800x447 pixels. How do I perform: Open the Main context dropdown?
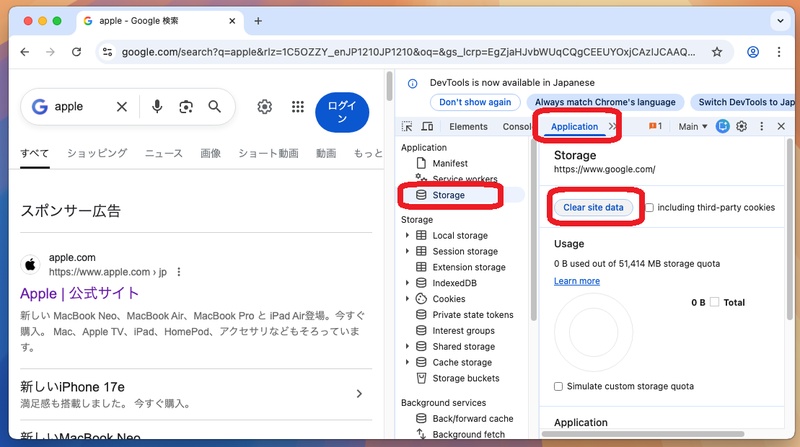693,127
